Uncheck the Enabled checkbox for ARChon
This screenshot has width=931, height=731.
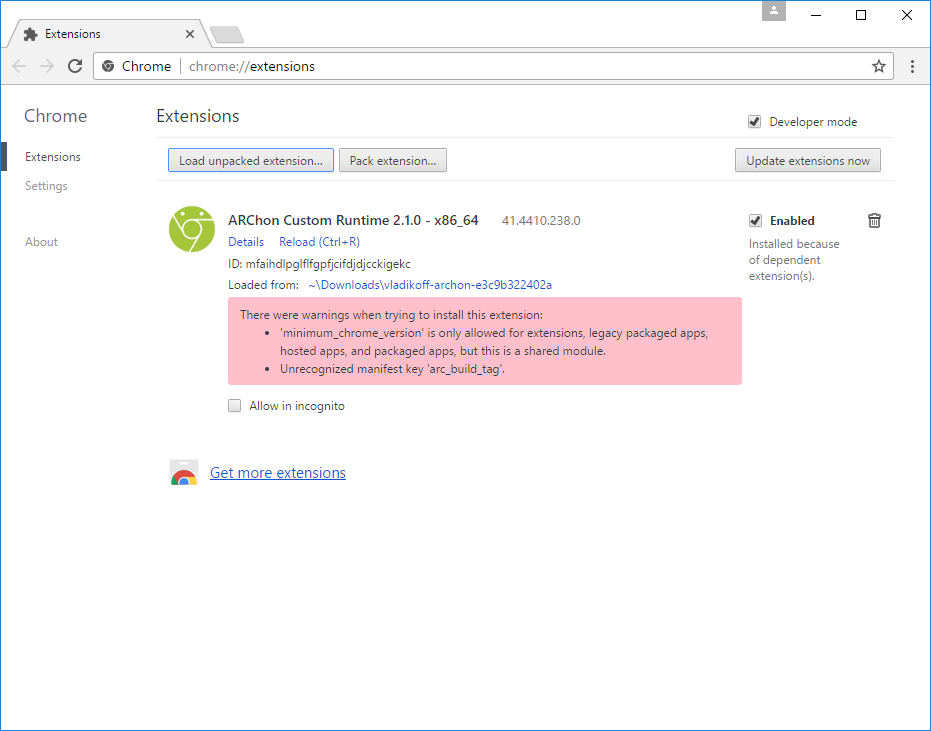pos(755,221)
